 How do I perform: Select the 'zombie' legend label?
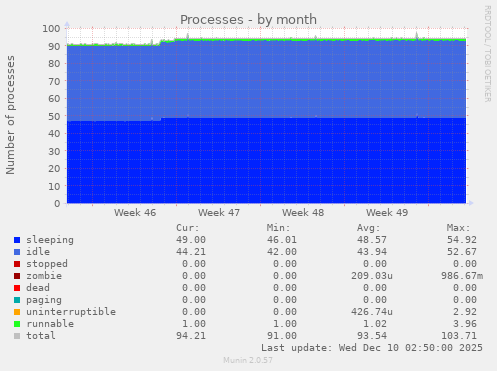click(x=44, y=276)
